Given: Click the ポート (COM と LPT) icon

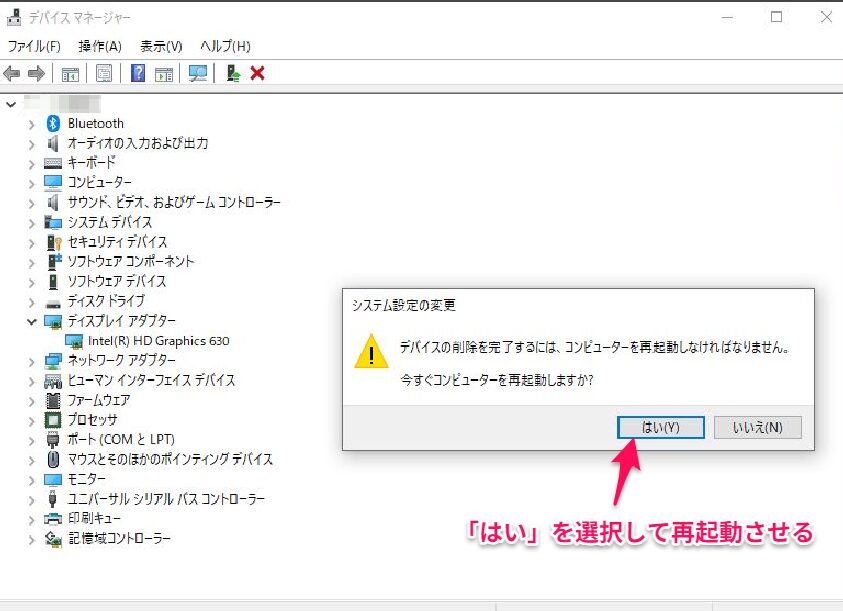Looking at the screenshot, I should click(53, 439).
